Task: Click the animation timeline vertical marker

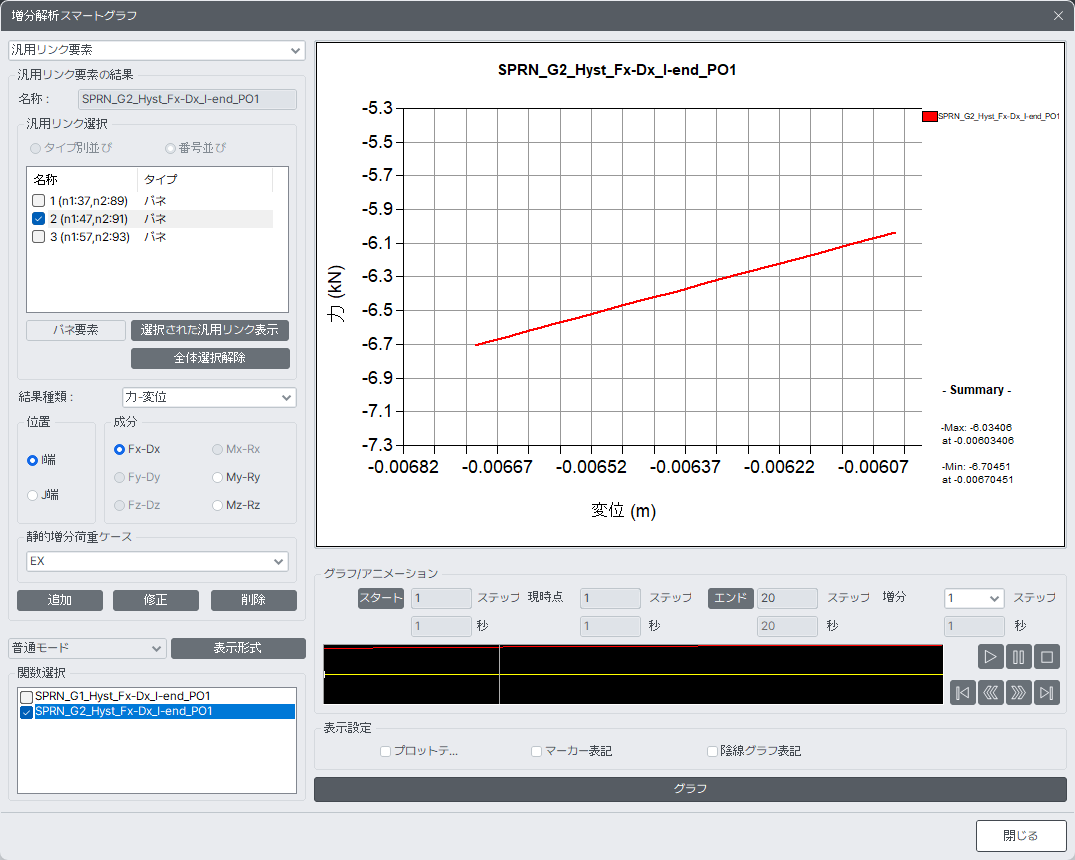Action: pyautogui.click(x=499, y=675)
